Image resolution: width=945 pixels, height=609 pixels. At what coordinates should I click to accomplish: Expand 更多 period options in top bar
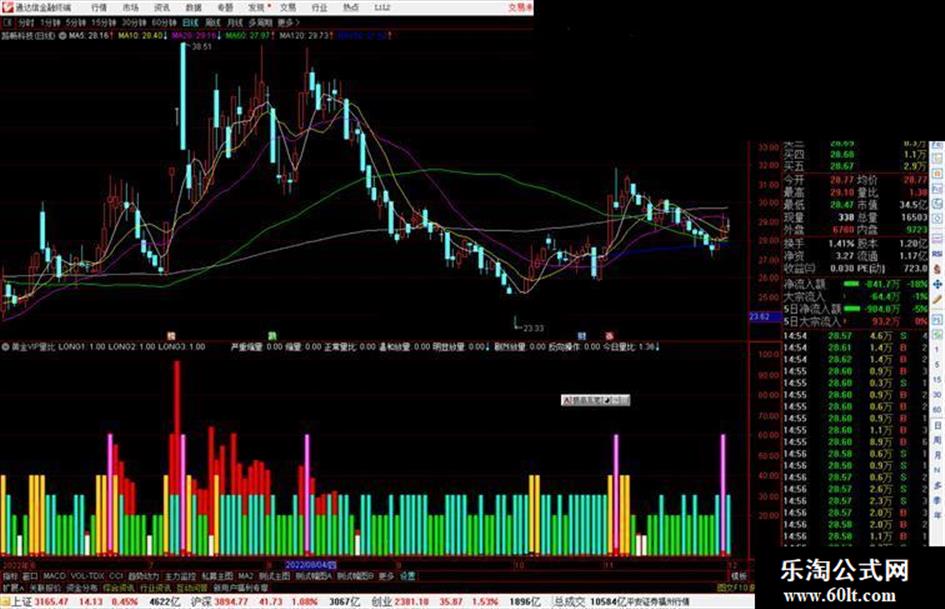pyautogui.click(x=288, y=22)
